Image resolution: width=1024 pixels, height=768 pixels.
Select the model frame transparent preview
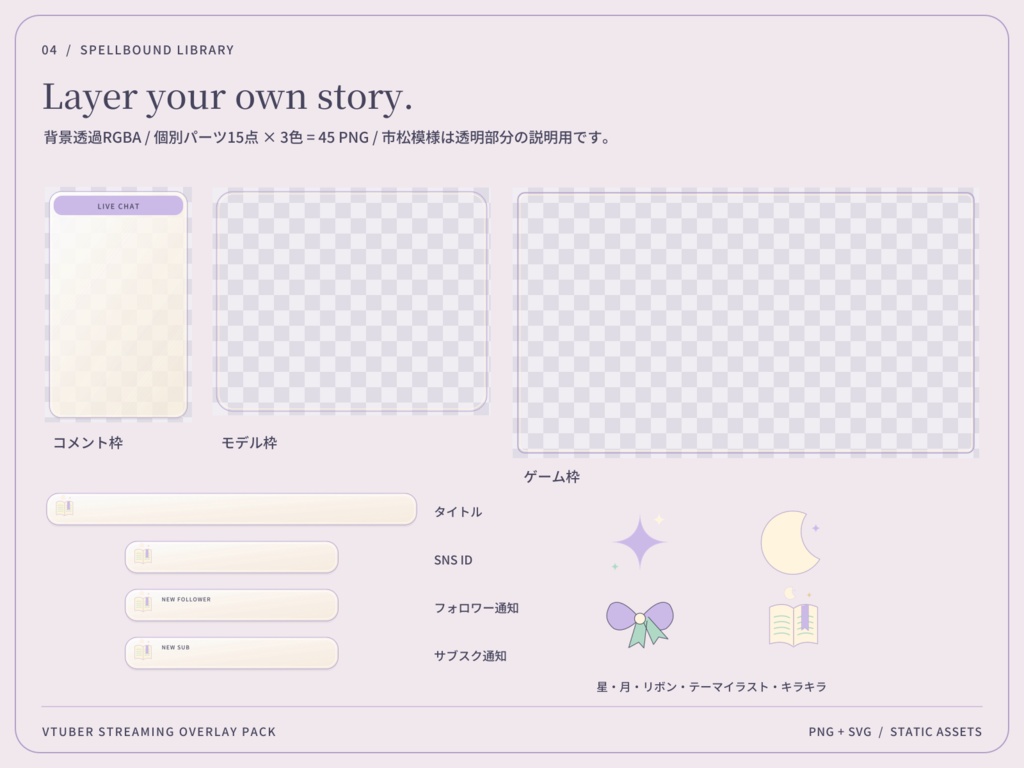[x=351, y=301]
